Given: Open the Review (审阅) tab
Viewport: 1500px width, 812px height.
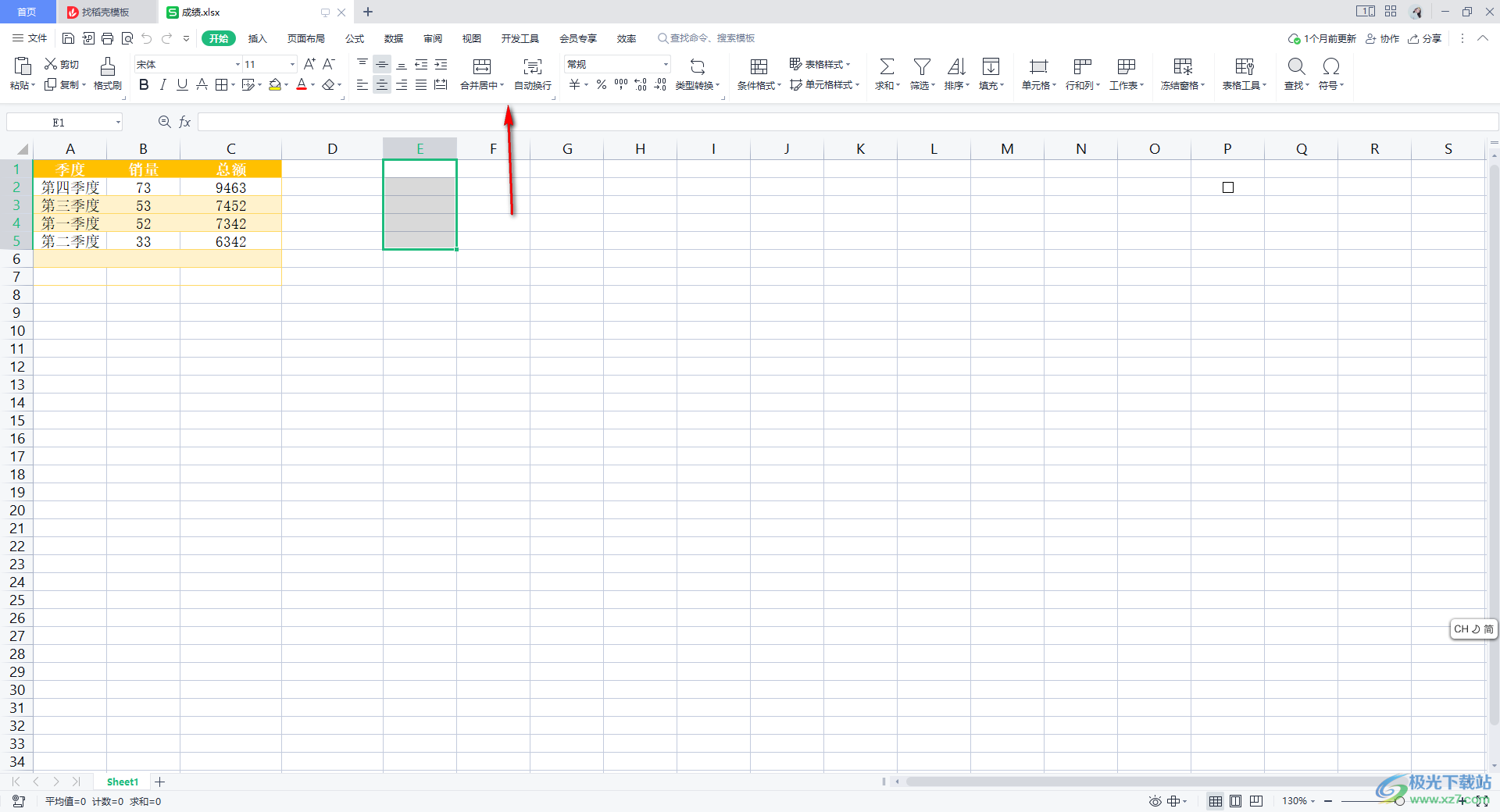Looking at the screenshot, I should click(x=433, y=38).
